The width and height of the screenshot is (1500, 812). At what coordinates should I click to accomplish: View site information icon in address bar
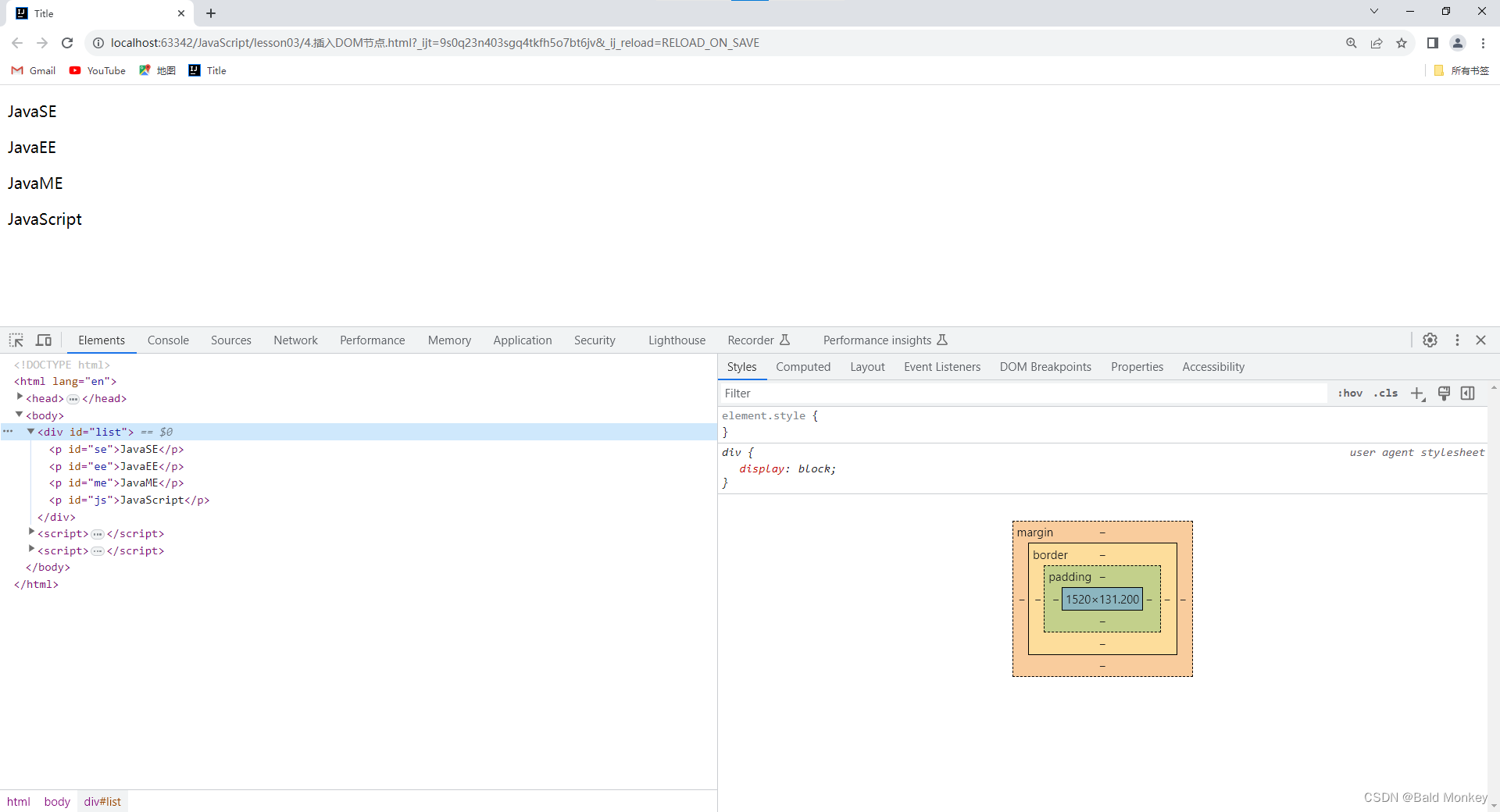(x=98, y=43)
